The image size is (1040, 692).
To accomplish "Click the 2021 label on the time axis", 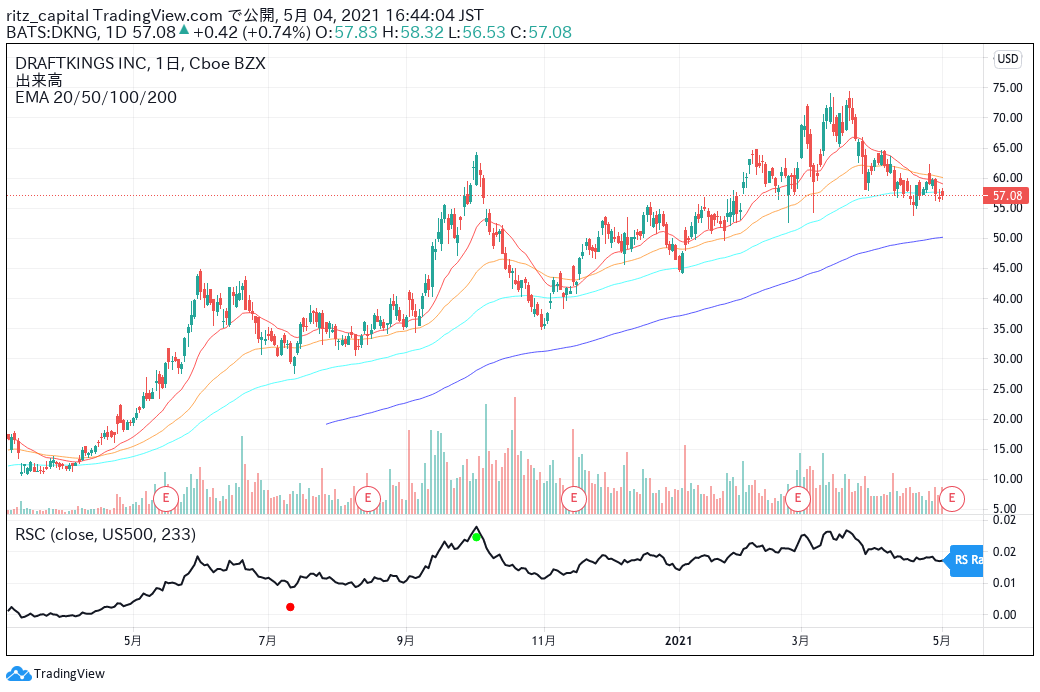I will (679, 641).
